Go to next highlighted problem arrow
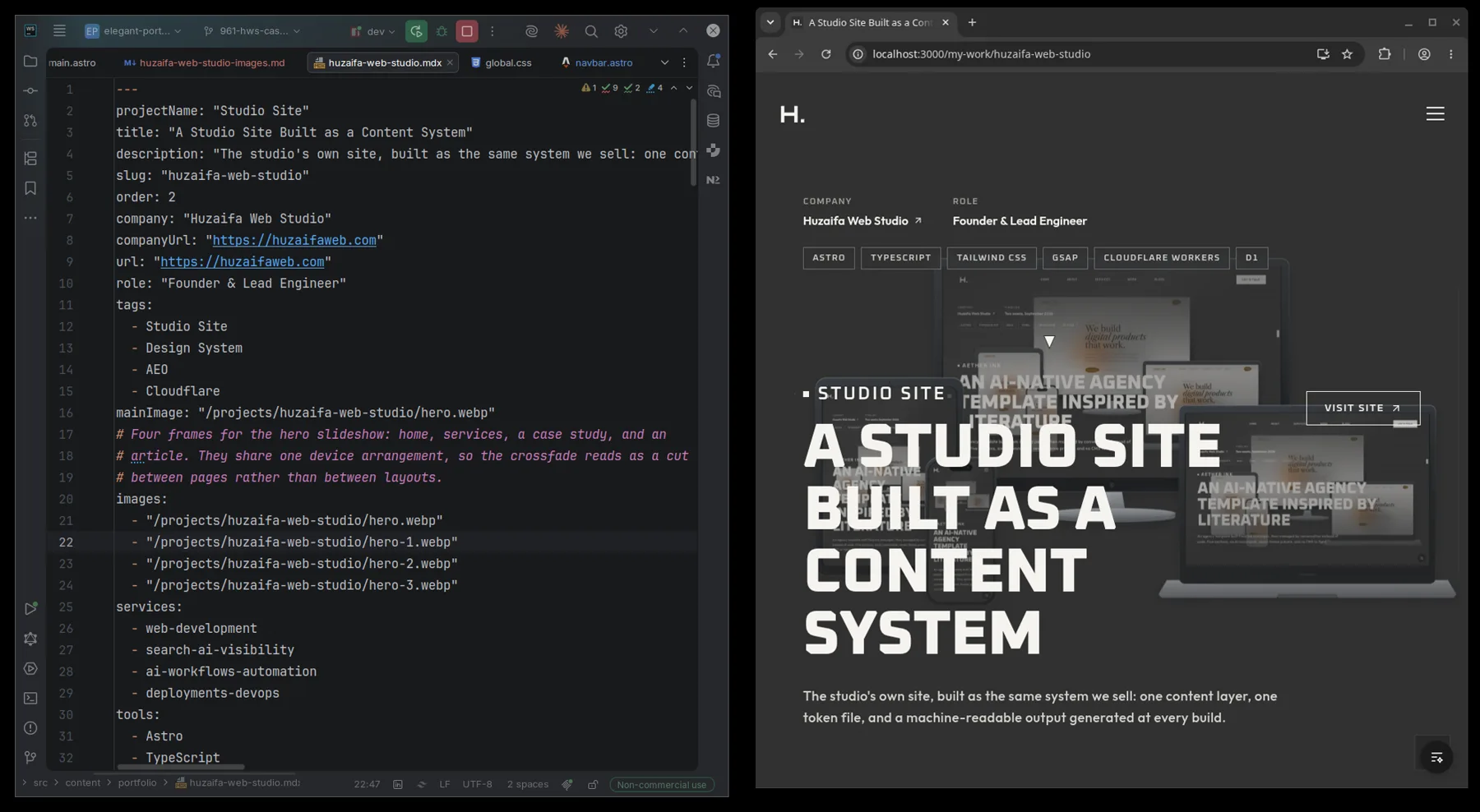 pos(689,88)
